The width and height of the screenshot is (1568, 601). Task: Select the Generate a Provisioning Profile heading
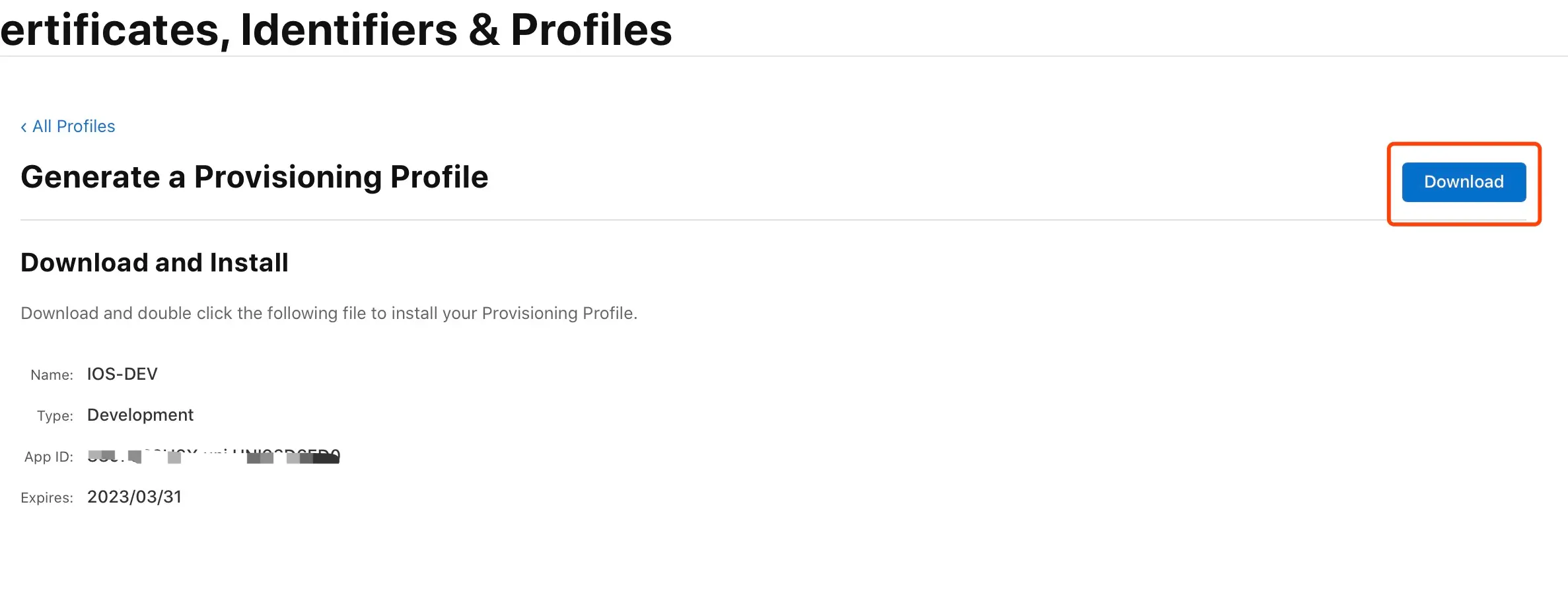tap(254, 177)
